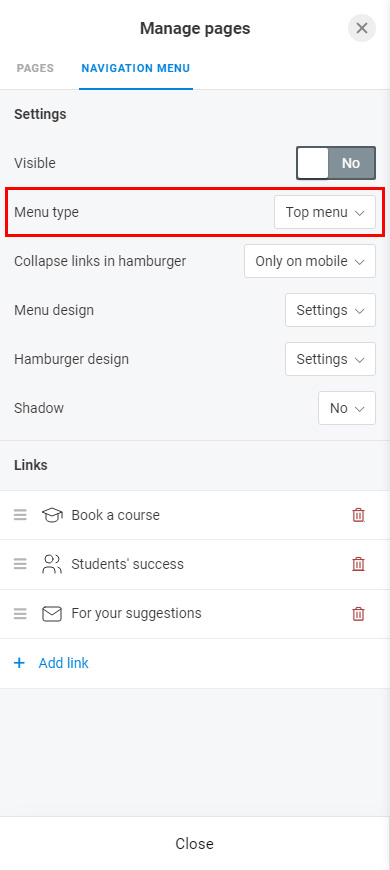Screen dimensions: 390x870
Task: Delete the For your suggestions link
Action: pos(358,614)
